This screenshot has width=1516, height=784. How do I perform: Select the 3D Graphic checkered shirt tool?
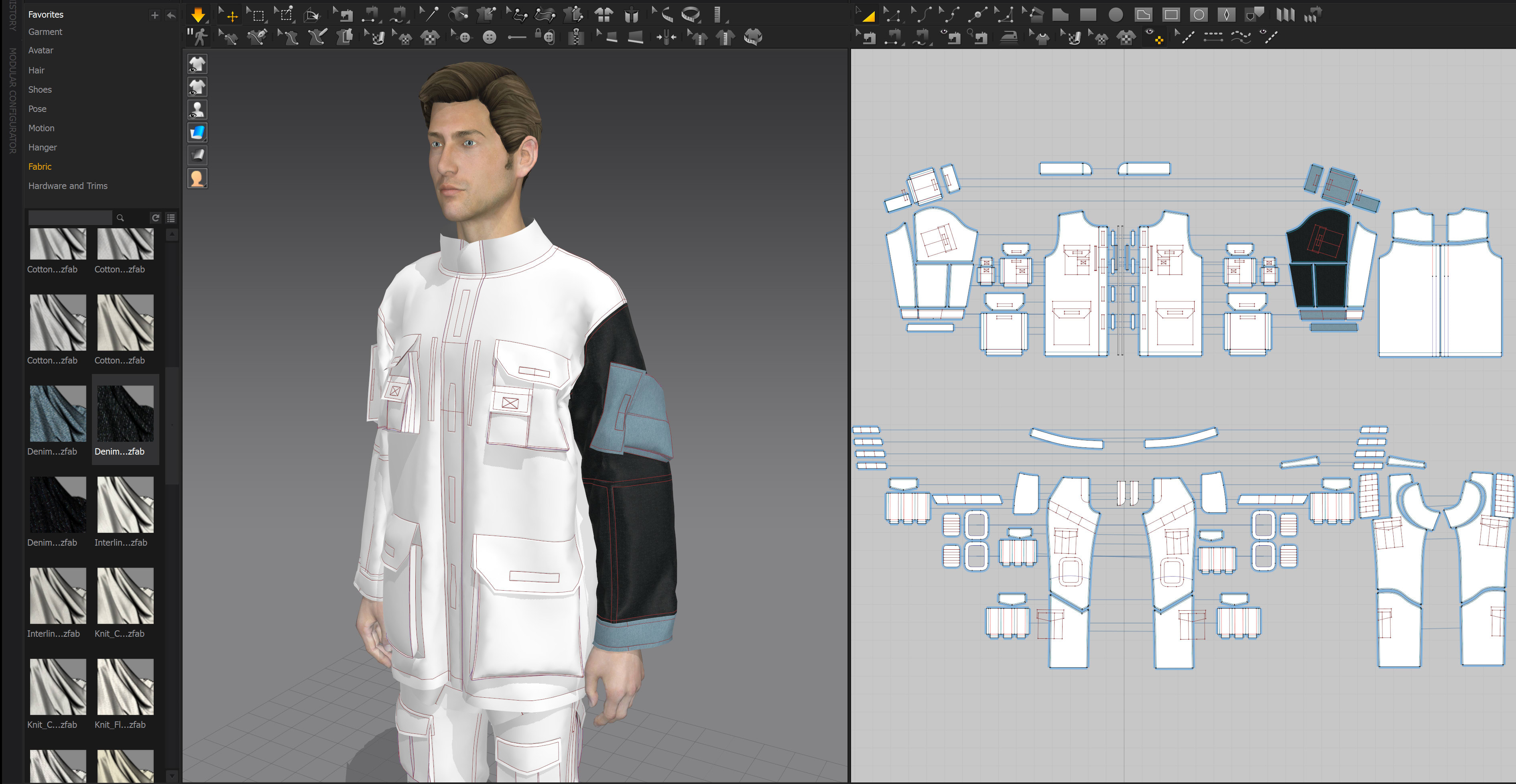pos(430,37)
